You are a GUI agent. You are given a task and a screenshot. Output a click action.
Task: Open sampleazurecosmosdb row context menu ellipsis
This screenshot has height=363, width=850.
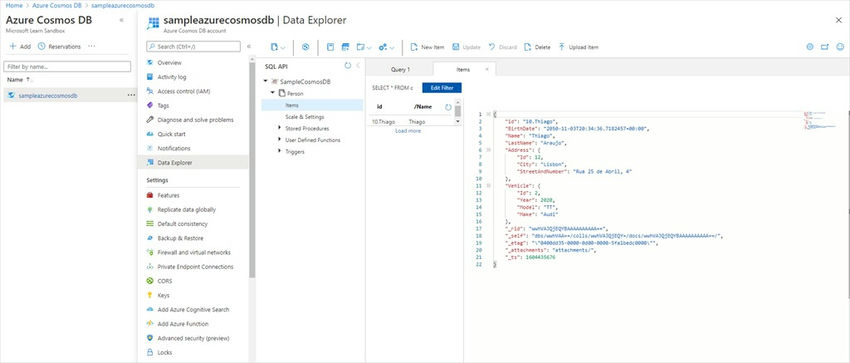point(131,95)
